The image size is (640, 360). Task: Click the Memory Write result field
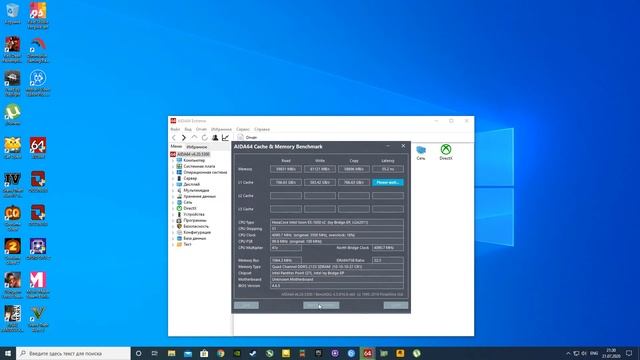[320, 169]
